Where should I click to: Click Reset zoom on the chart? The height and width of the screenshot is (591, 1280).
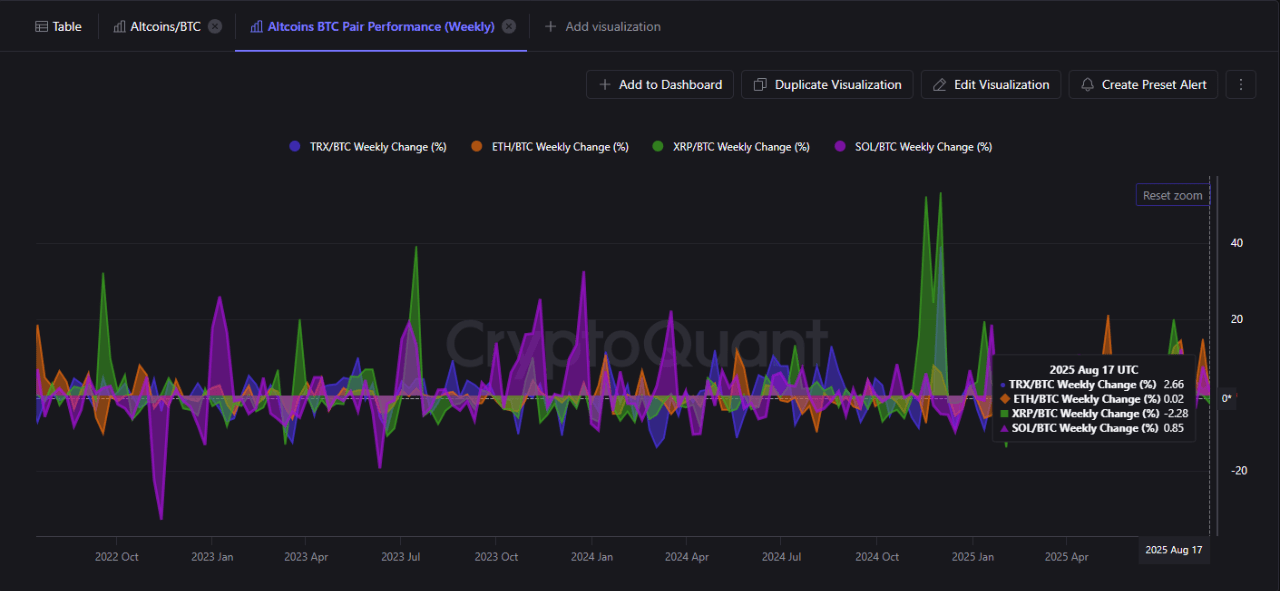(x=1172, y=196)
